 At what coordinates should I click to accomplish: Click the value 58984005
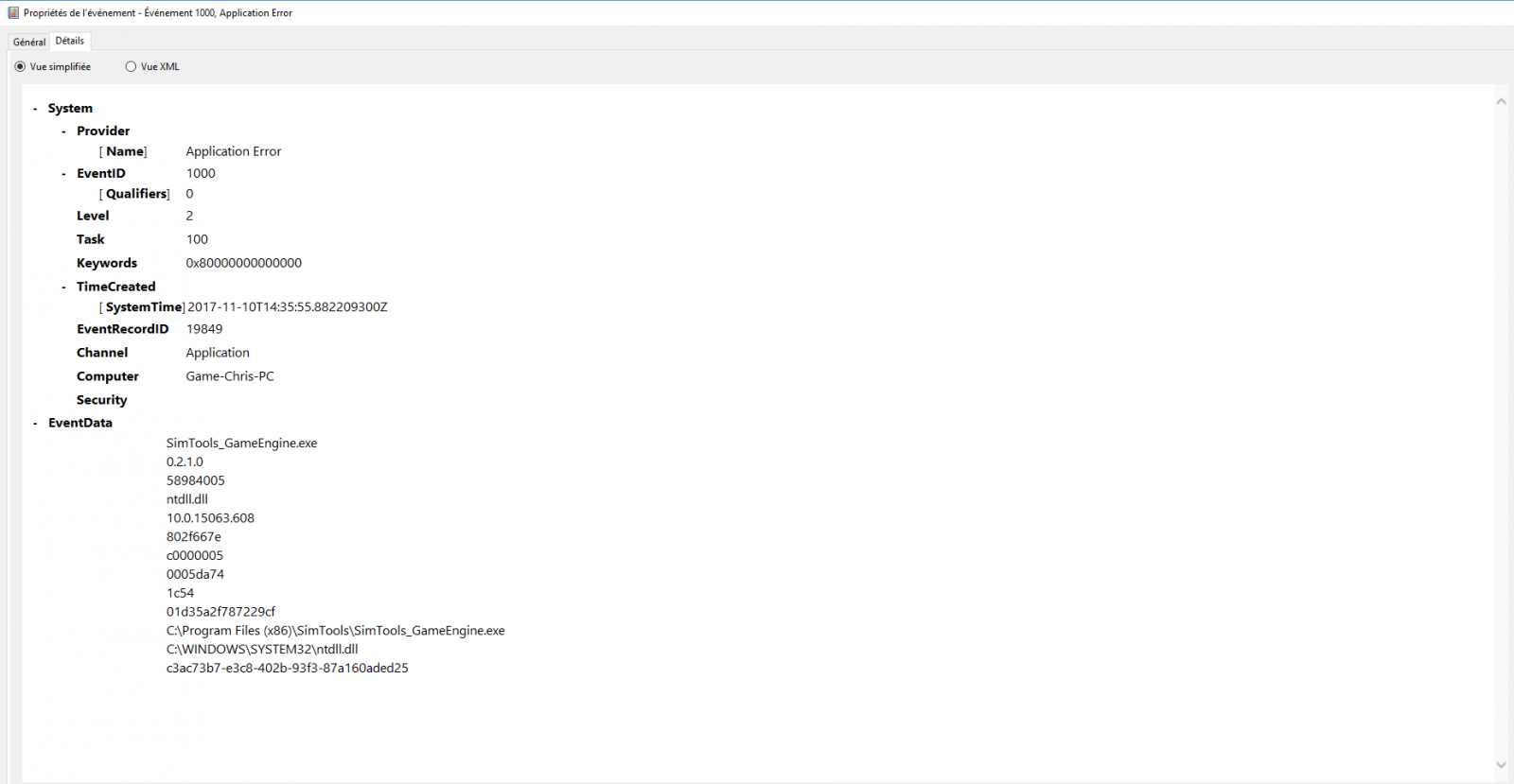[x=196, y=480]
